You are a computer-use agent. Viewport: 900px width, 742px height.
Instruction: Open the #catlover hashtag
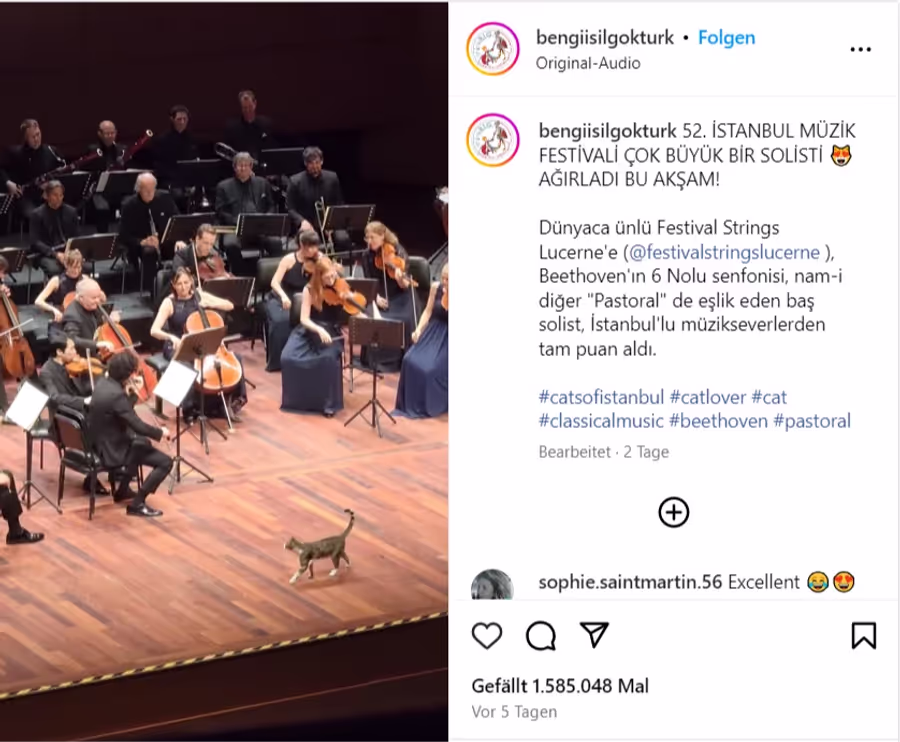[708, 397]
